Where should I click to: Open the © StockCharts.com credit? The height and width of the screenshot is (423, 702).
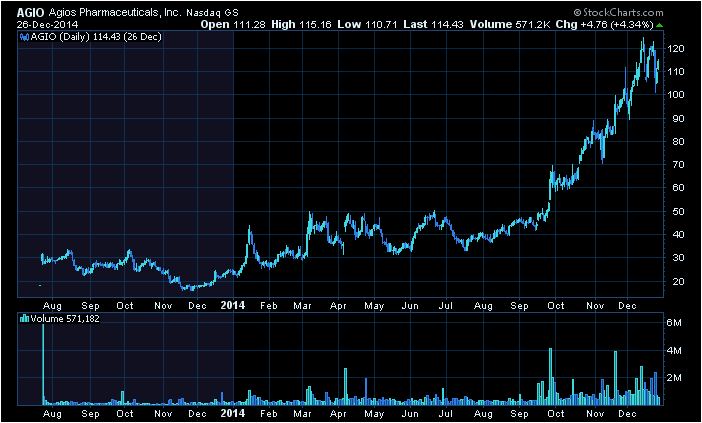pos(618,13)
